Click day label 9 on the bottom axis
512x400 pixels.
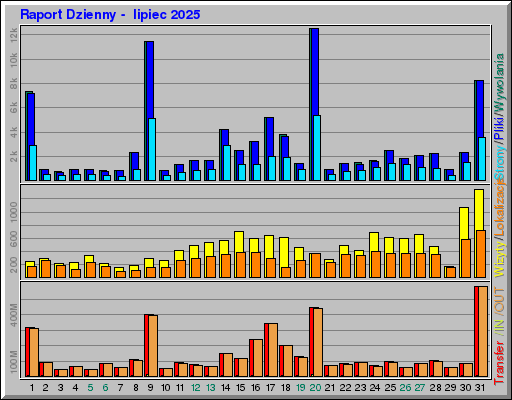coord(151,388)
